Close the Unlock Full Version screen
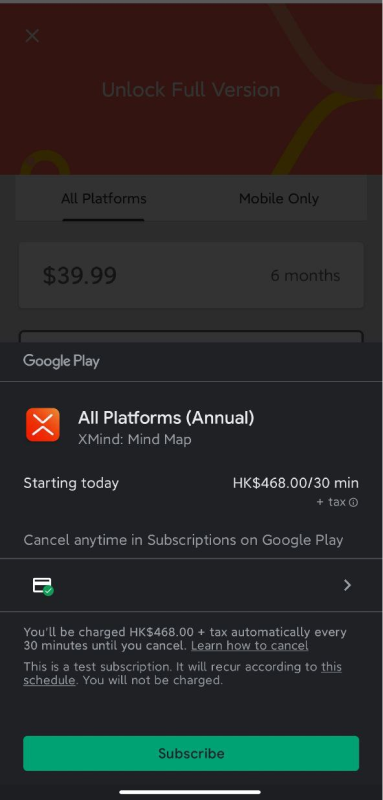Image resolution: width=383 pixels, height=800 pixels. pos(32,36)
